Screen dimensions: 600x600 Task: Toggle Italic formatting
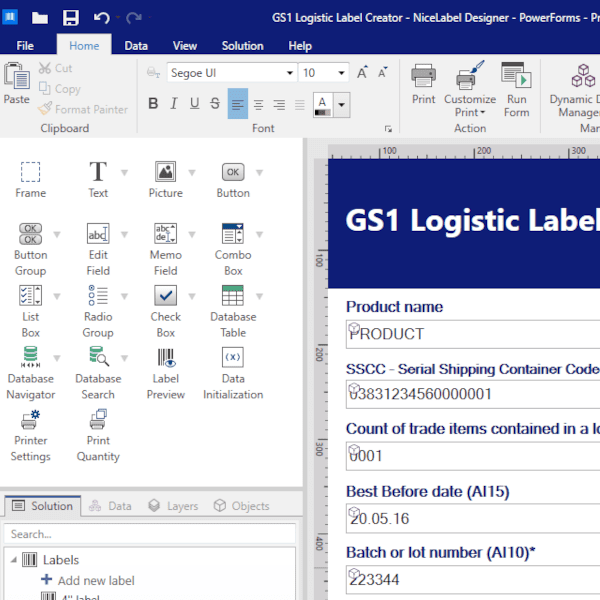(x=174, y=103)
